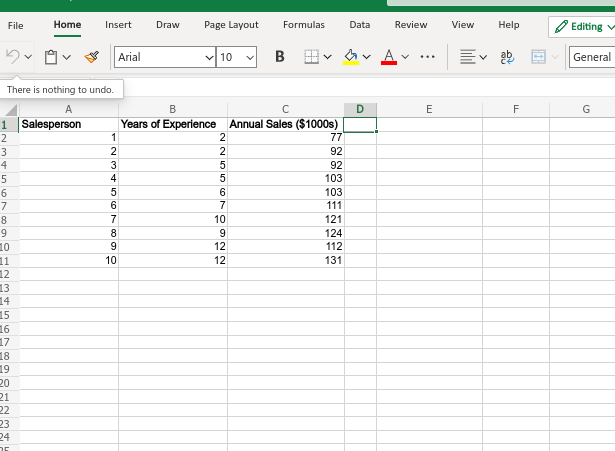Select row 1 header
This screenshot has width=615, height=451.
point(9,125)
